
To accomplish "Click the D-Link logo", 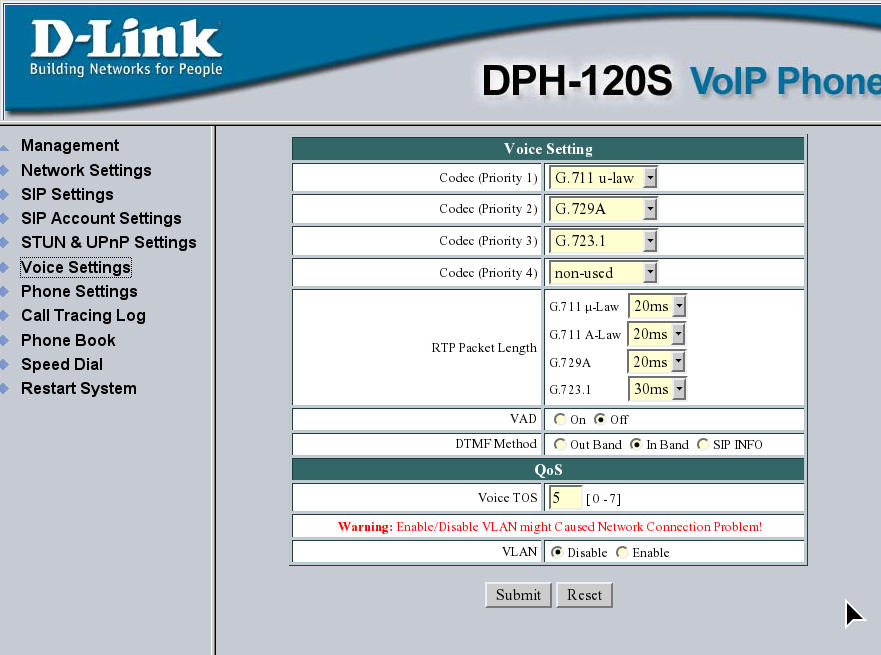I will 126,47.
